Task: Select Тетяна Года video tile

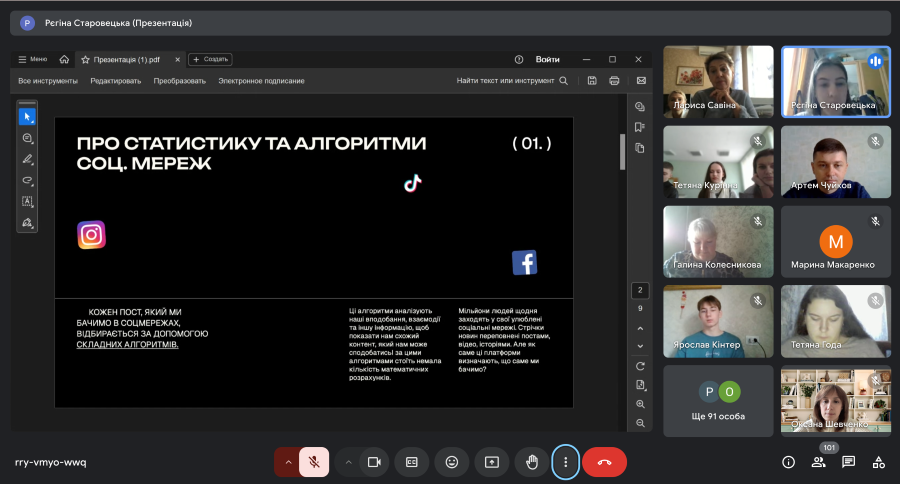Action: click(836, 322)
